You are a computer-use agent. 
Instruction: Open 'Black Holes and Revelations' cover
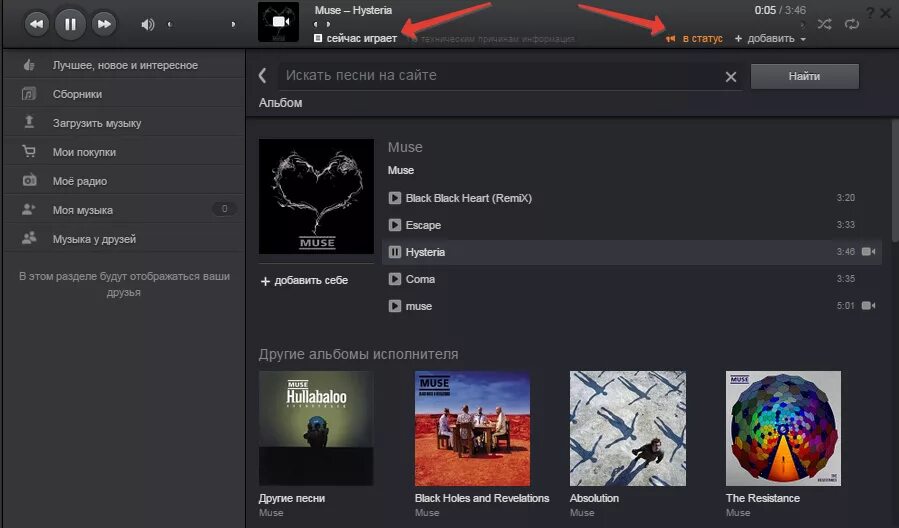click(472, 428)
